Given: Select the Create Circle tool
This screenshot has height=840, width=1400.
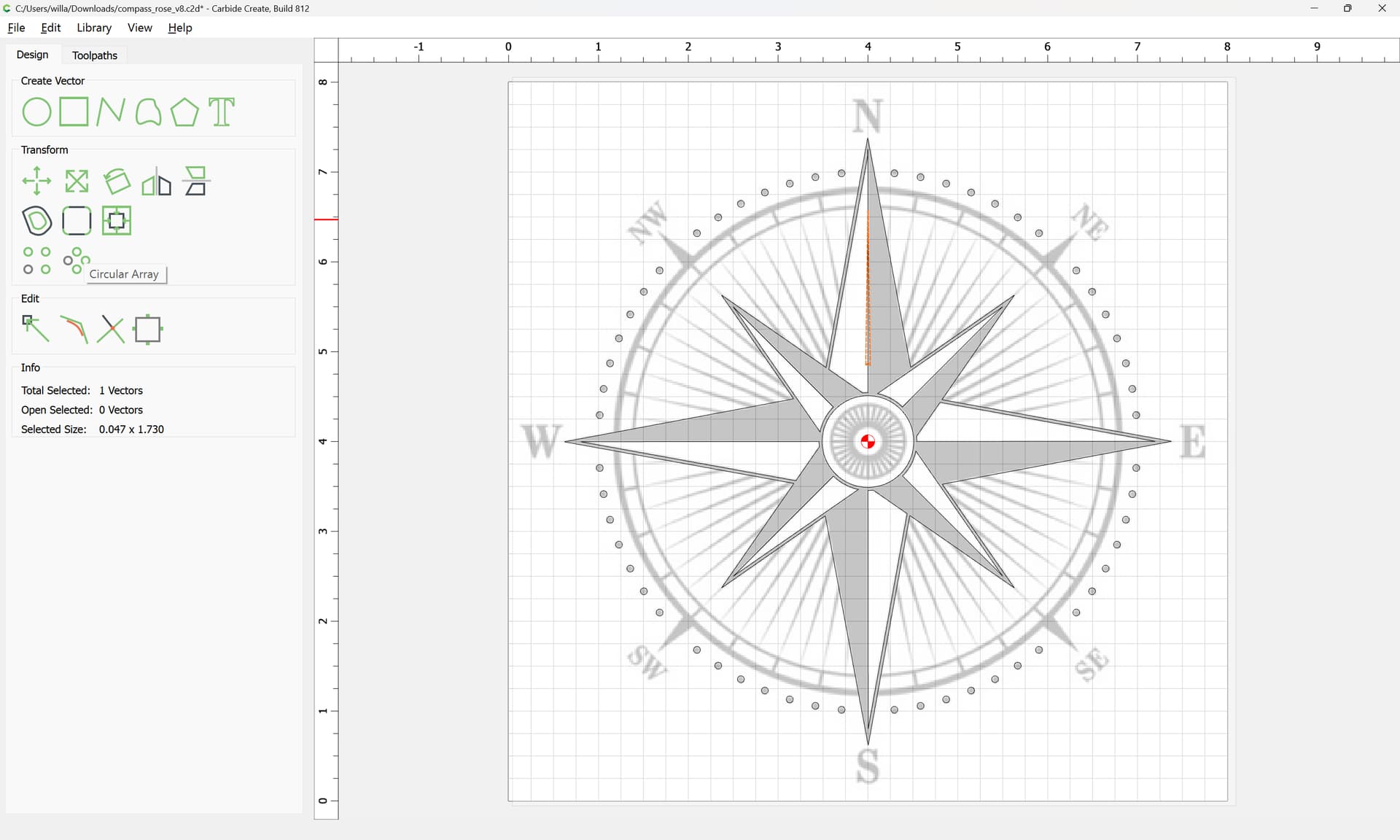Looking at the screenshot, I should (36, 112).
